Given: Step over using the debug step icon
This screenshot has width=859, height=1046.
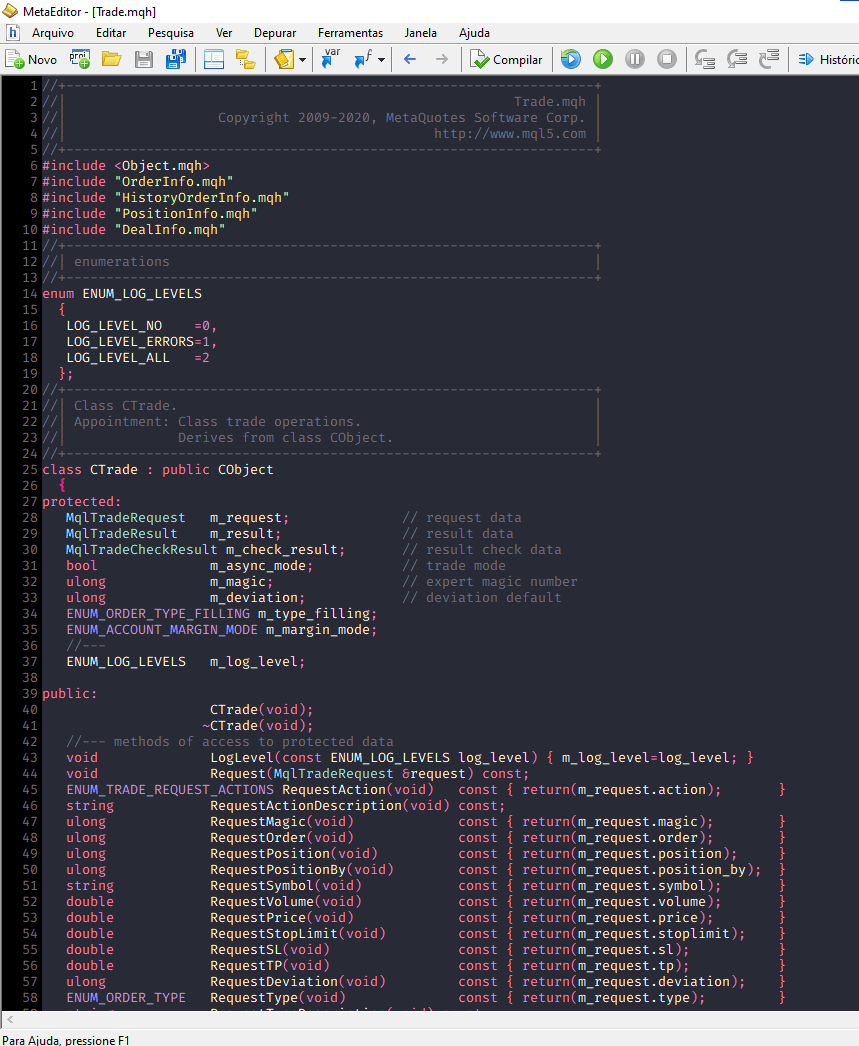Looking at the screenshot, I should (706, 59).
